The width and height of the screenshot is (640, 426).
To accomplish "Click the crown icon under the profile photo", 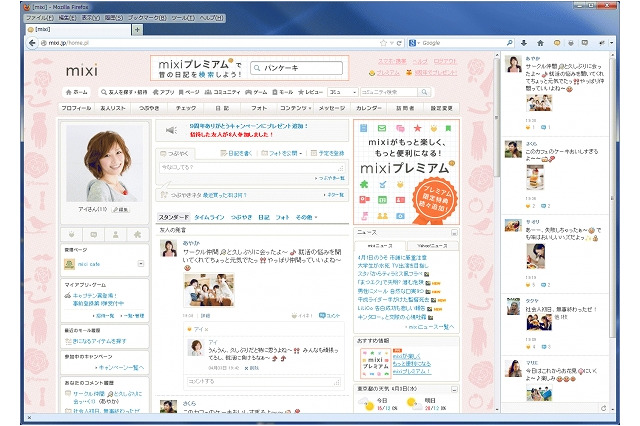I will tap(72, 234).
